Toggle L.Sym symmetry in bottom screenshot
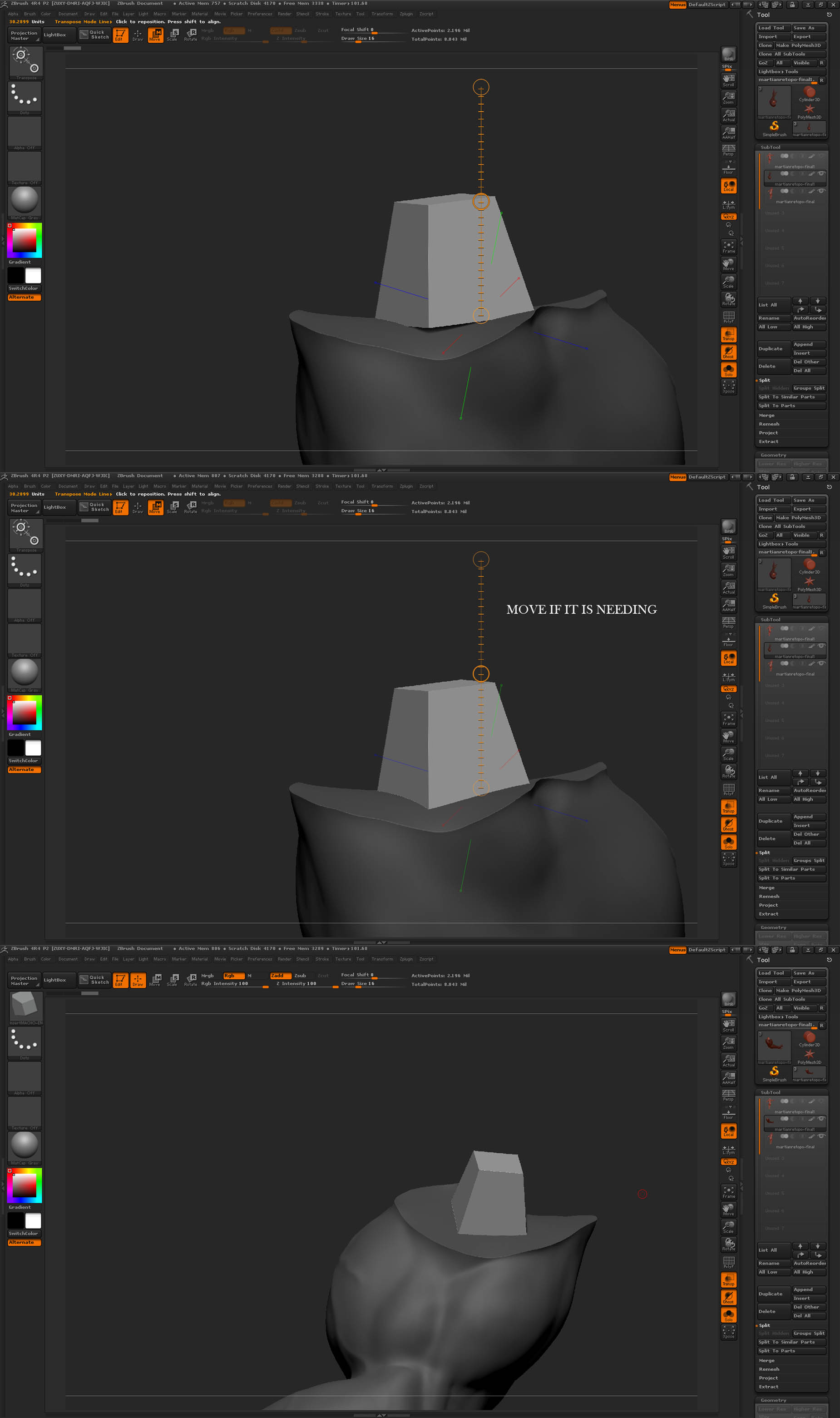Image resolution: width=840 pixels, height=1418 pixels. (728, 1149)
